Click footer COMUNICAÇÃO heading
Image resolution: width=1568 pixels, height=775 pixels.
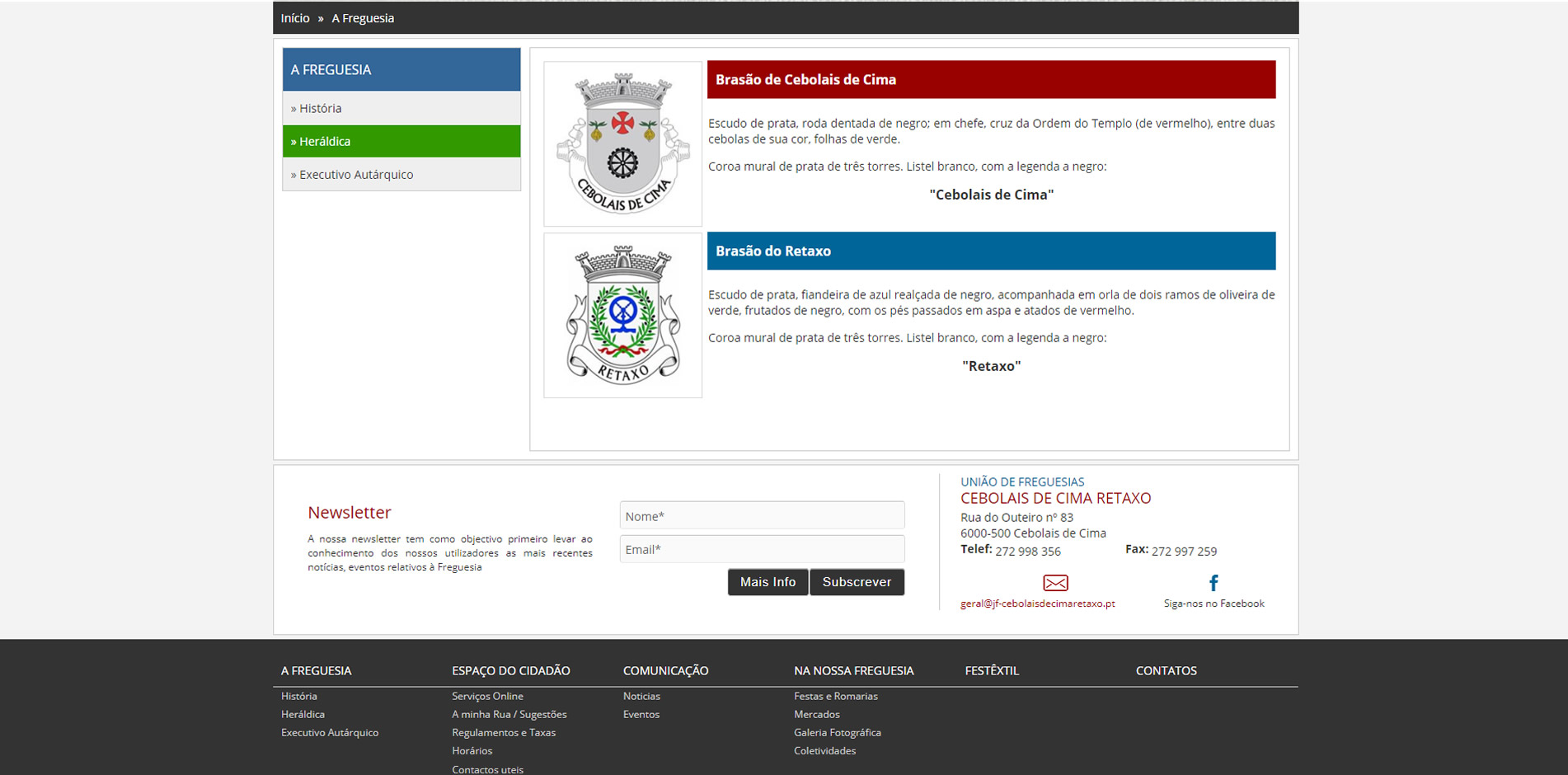[666, 670]
